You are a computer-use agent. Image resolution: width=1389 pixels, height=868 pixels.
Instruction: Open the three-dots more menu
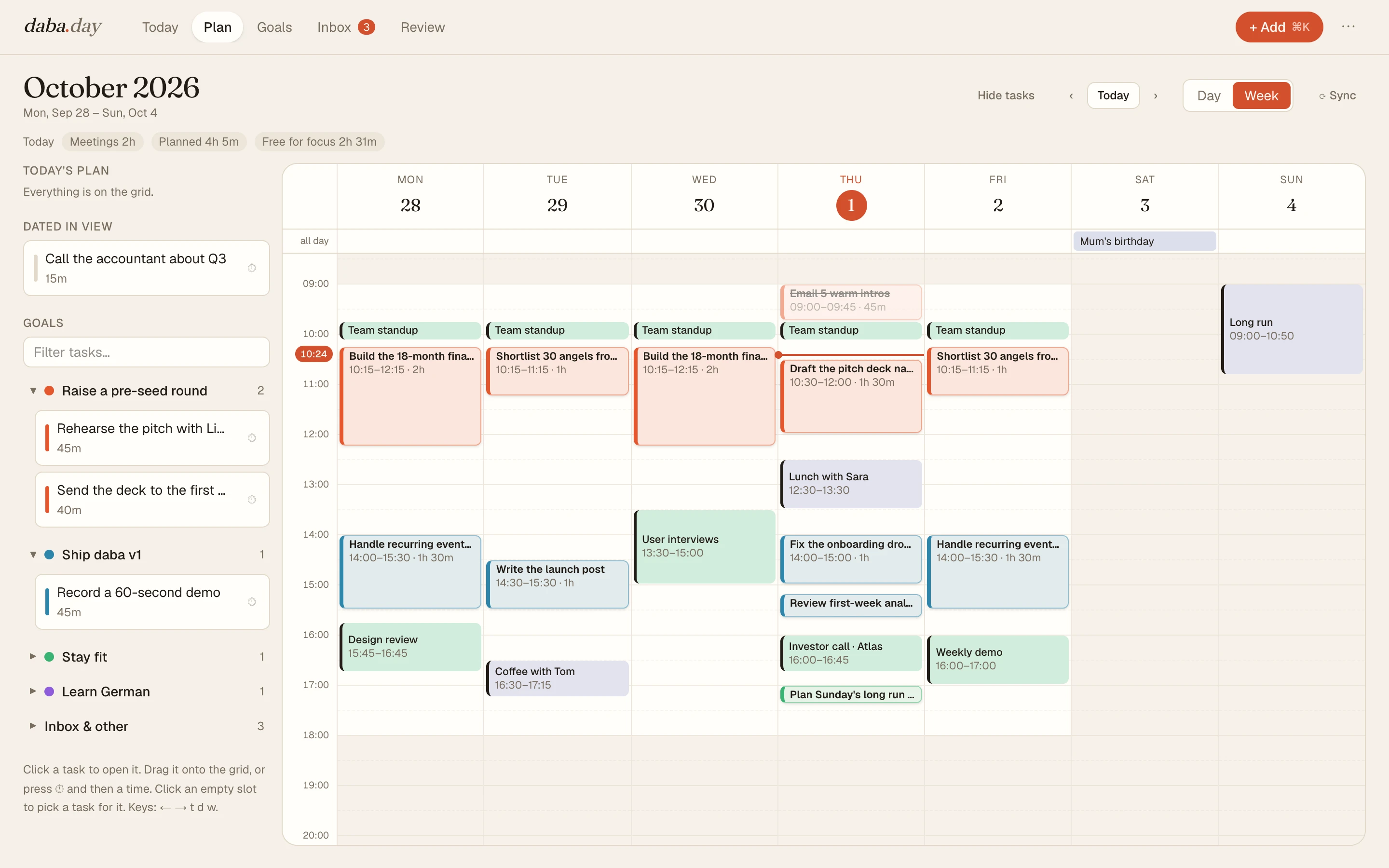(1348, 27)
